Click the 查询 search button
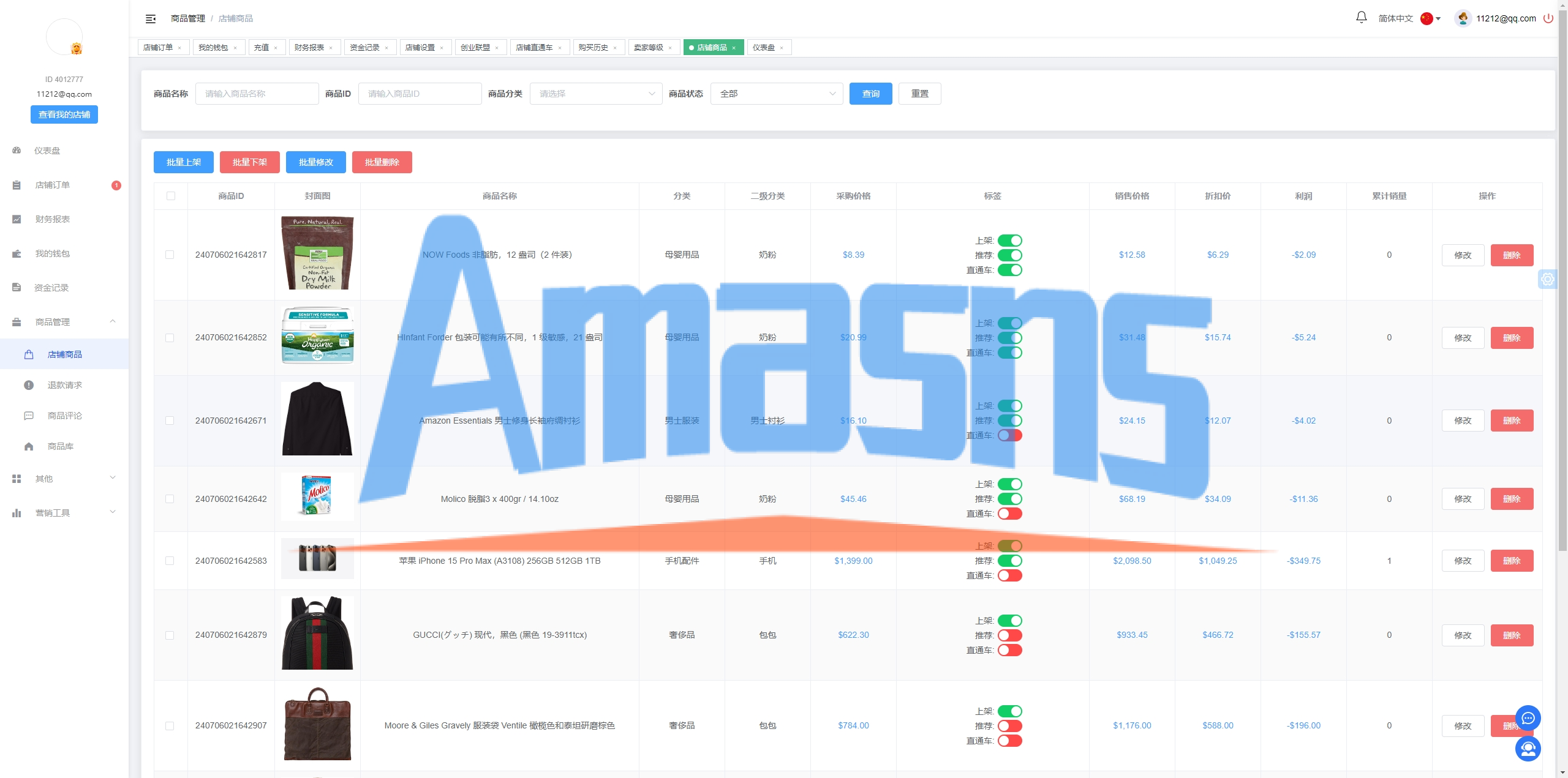 coord(871,94)
